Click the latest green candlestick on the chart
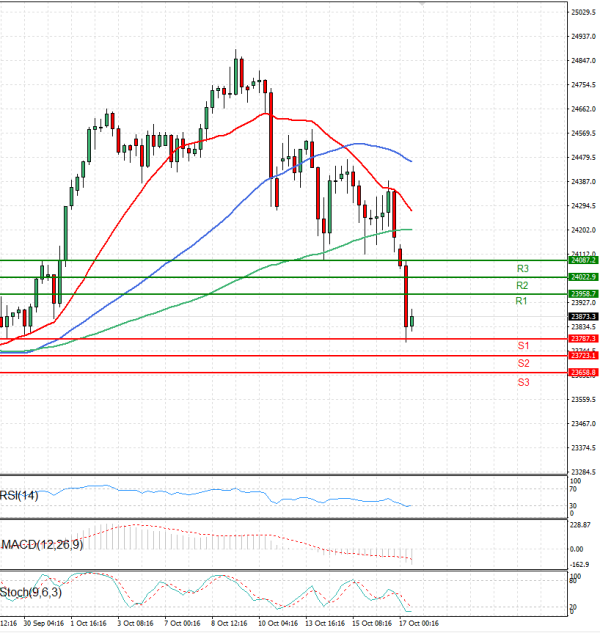 pos(413,320)
